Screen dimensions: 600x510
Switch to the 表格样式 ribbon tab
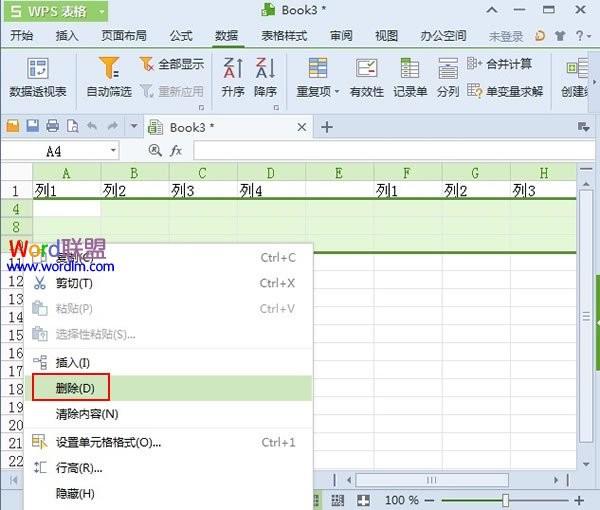284,36
